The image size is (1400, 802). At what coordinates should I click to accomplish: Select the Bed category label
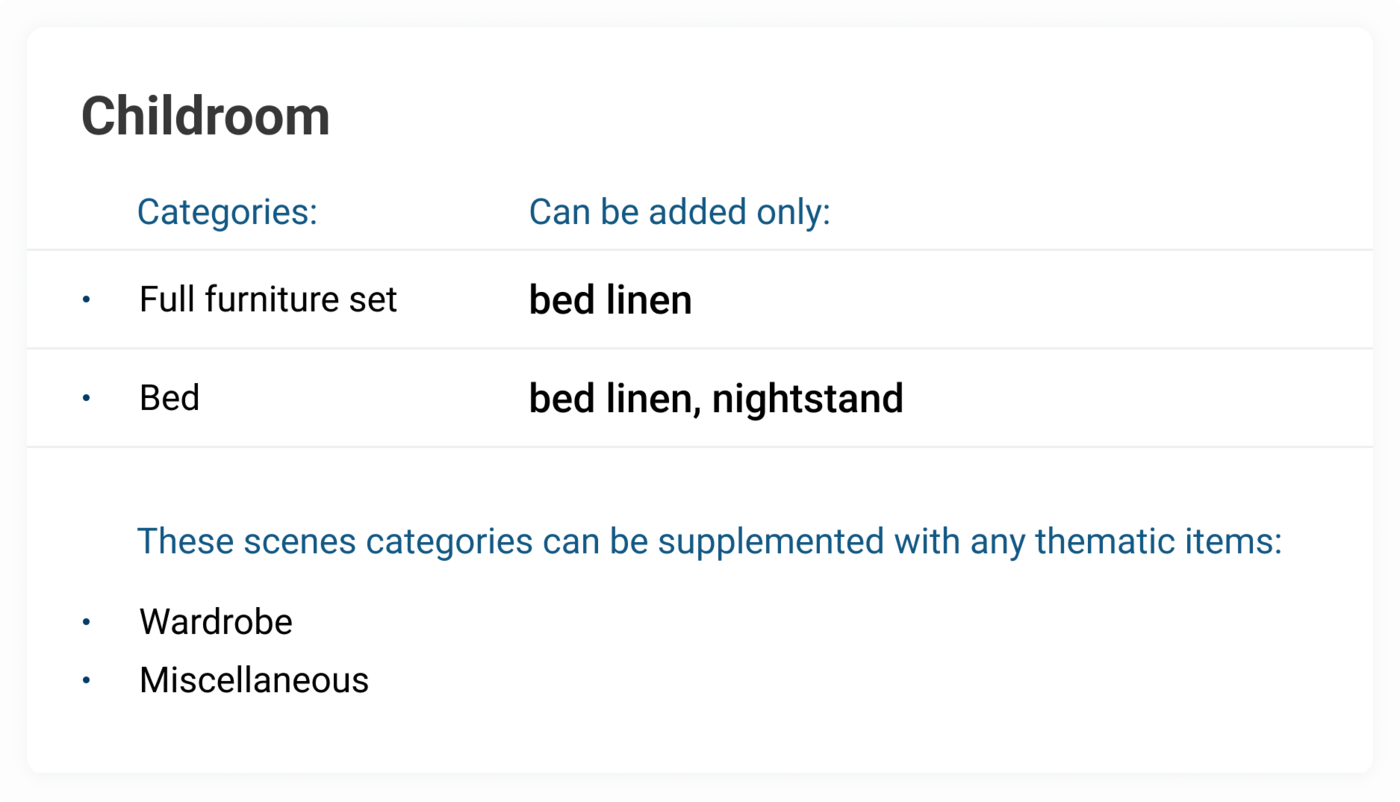[x=169, y=398]
